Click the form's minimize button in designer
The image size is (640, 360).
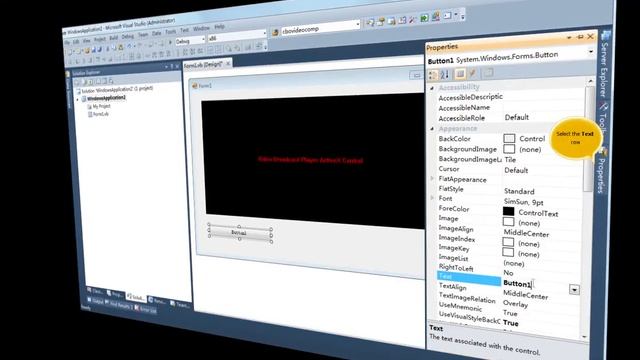416,75
